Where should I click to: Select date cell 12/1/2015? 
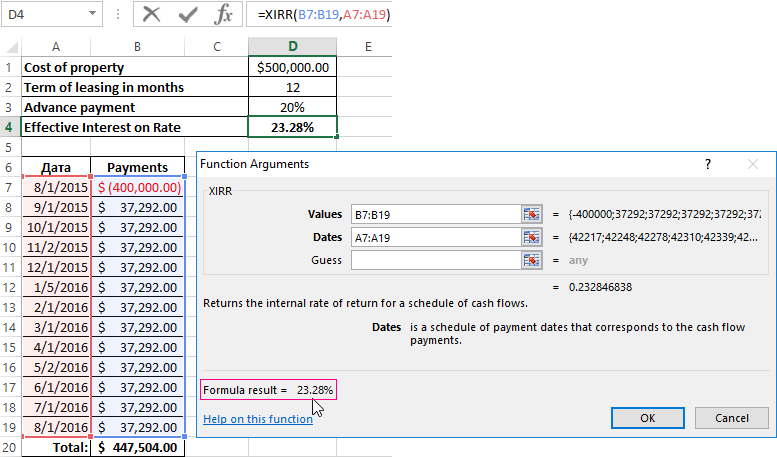56,267
